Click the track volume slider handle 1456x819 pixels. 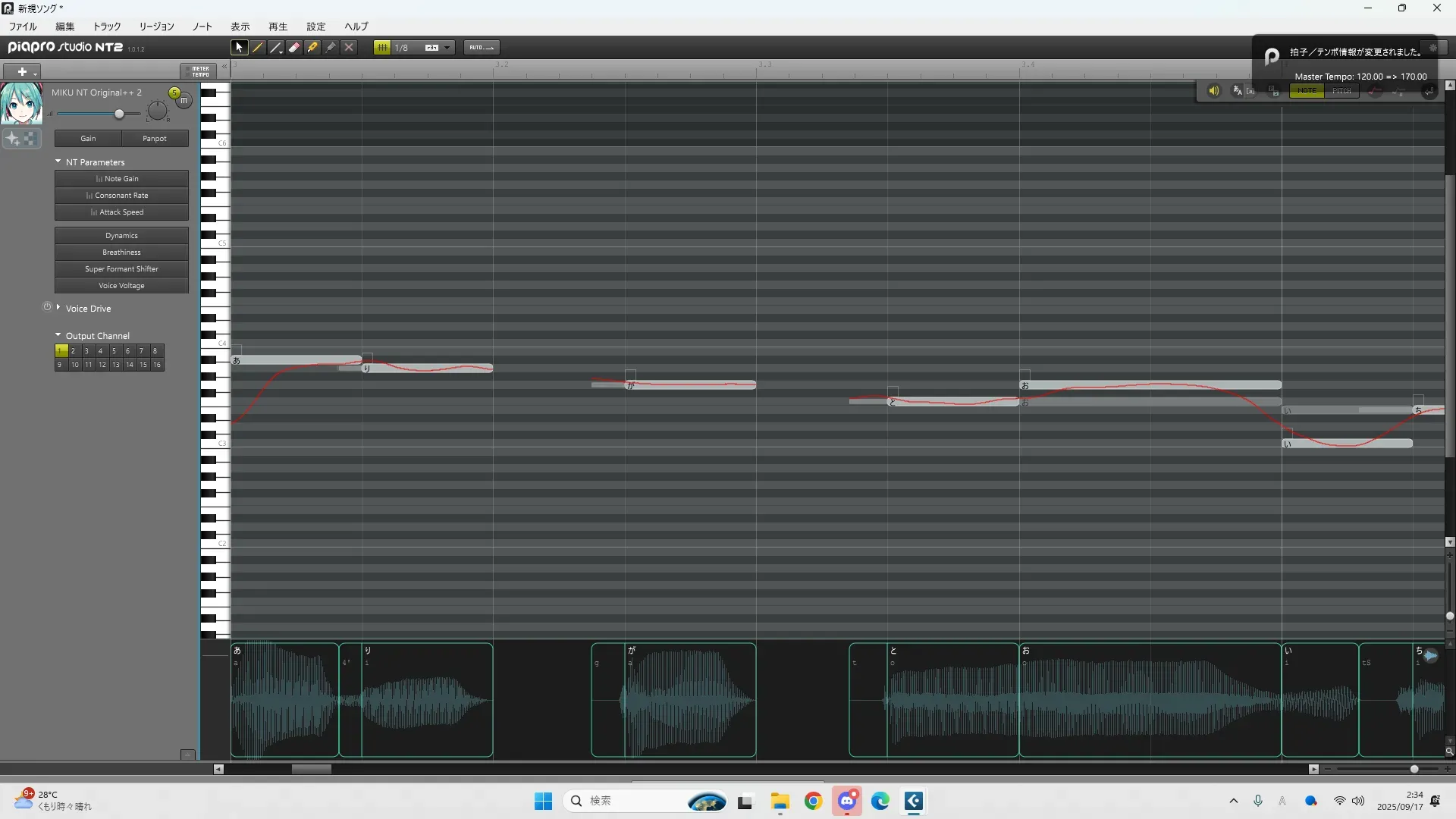coord(119,114)
